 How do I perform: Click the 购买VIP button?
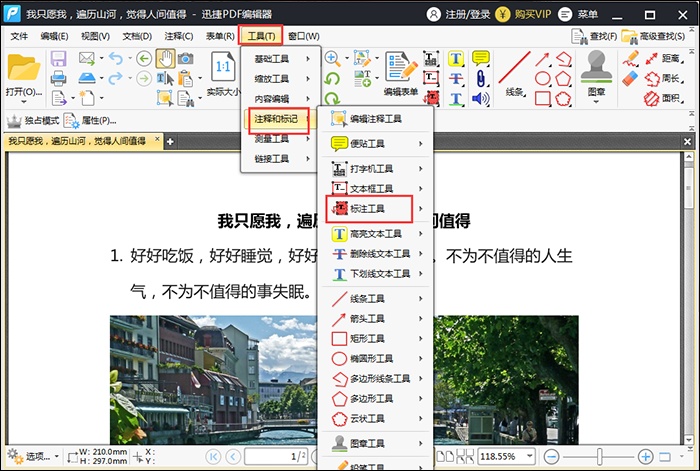[x=523, y=14]
